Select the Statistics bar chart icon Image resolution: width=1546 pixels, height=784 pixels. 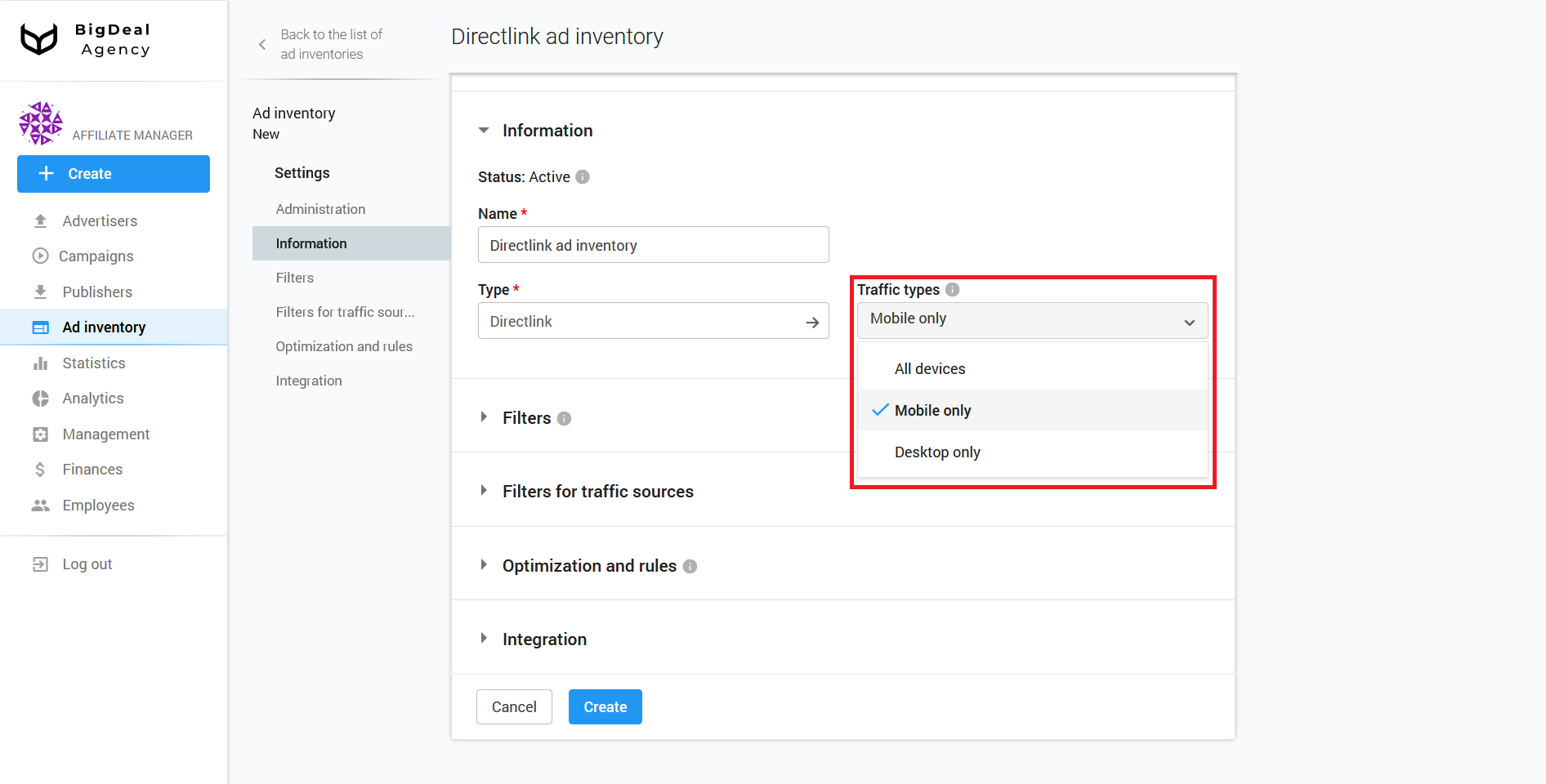point(41,363)
